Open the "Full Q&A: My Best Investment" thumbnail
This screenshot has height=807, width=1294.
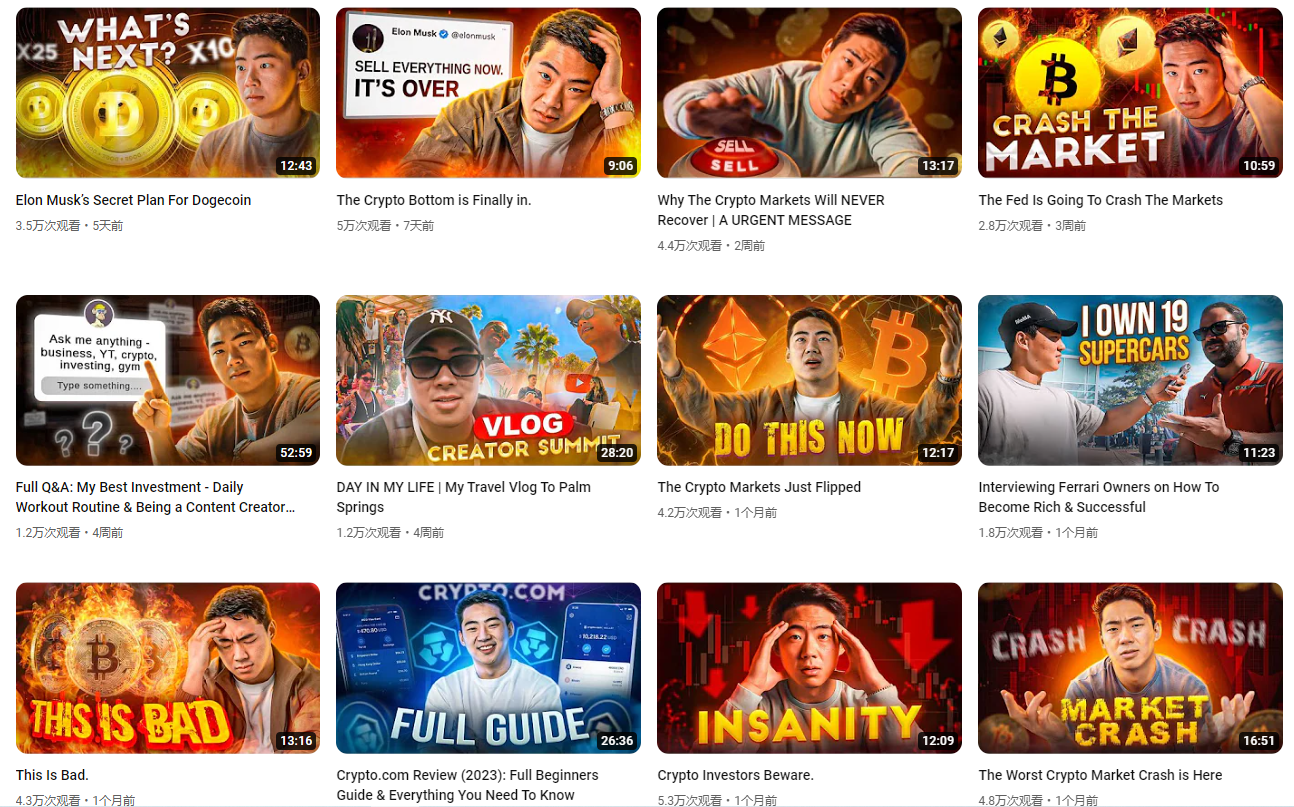pyautogui.click(x=167, y=380)
